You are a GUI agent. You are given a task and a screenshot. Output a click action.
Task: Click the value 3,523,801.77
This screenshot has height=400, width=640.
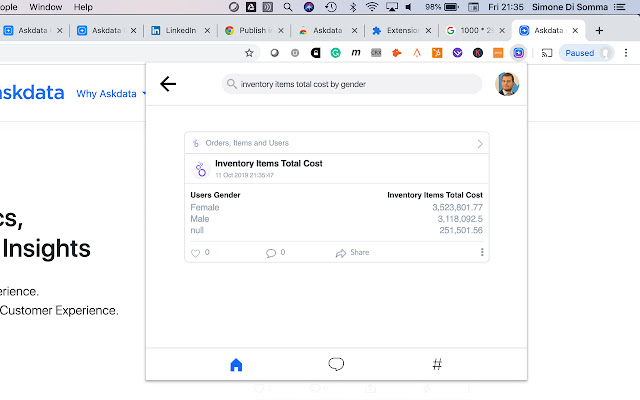point(457,207)
